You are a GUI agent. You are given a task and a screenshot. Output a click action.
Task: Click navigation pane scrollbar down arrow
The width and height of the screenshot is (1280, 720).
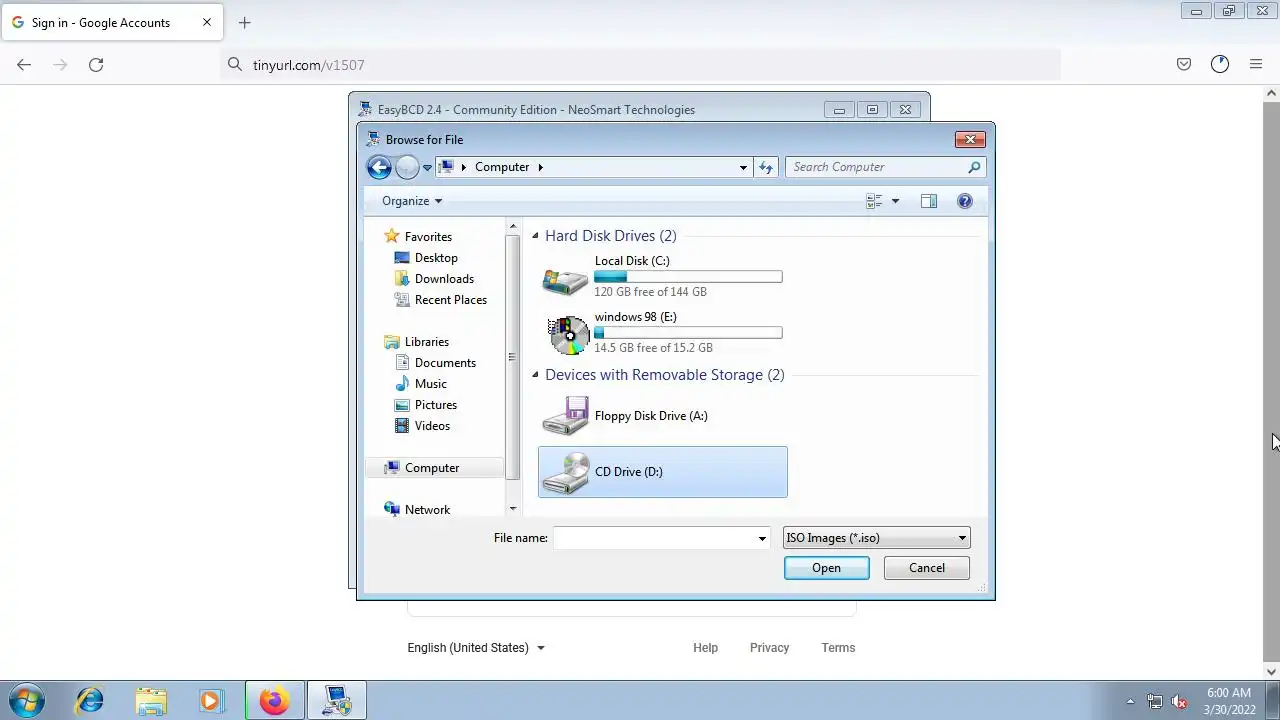513,509
